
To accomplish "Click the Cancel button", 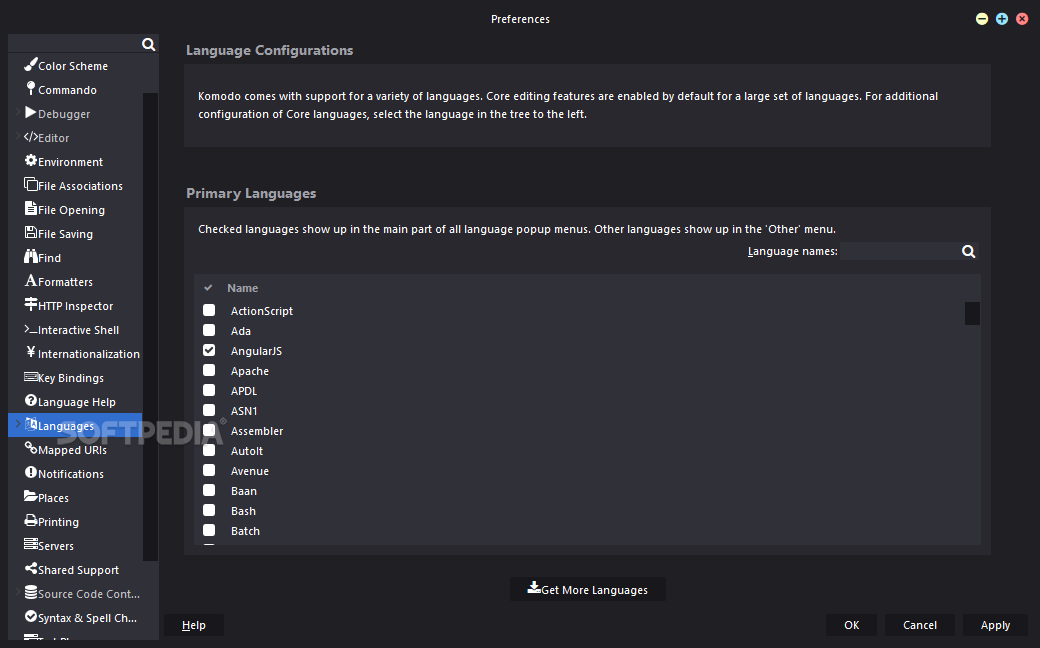I will [920, 625].
